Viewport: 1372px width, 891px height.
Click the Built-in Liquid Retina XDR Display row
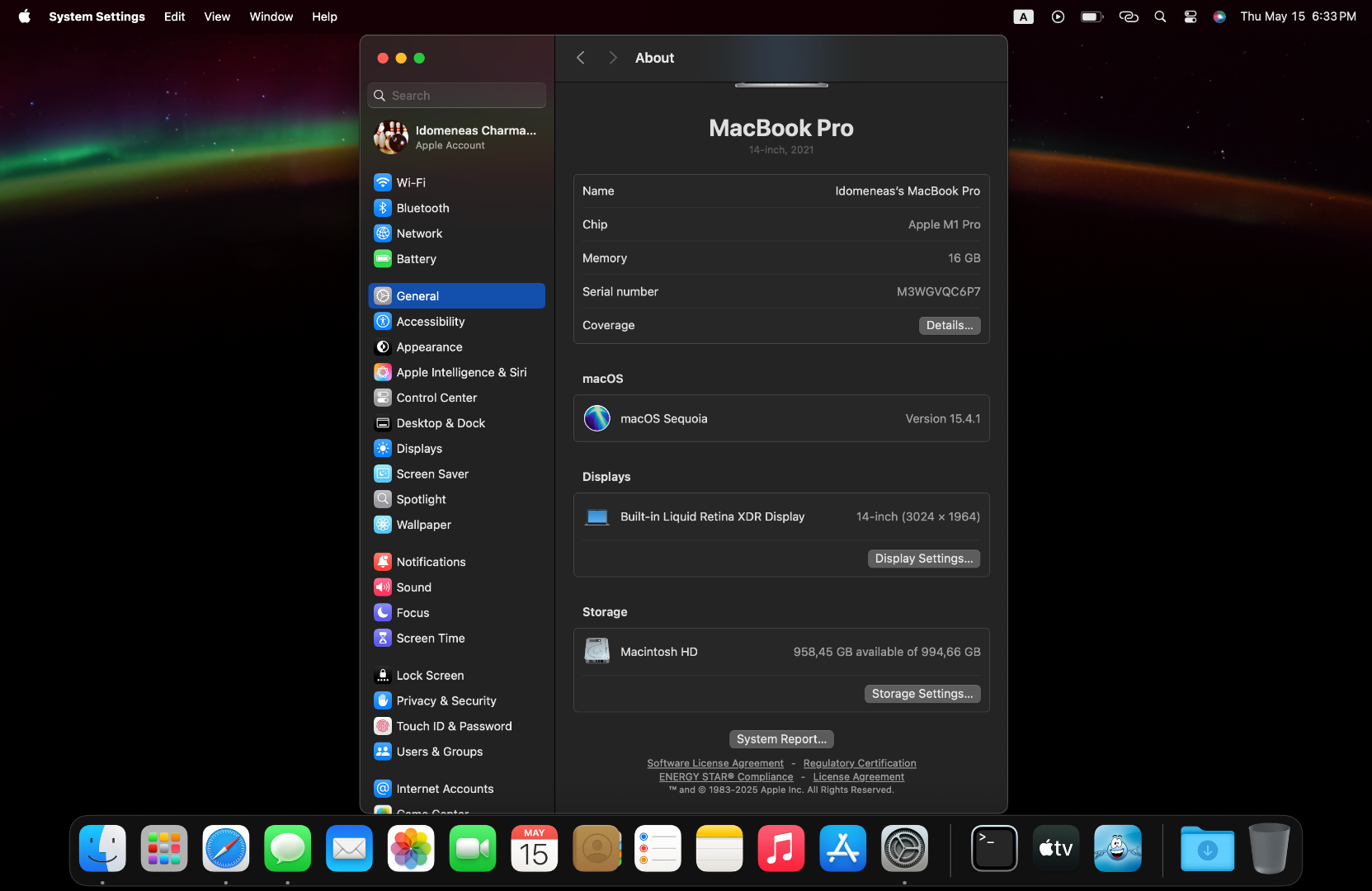[781, 516]
